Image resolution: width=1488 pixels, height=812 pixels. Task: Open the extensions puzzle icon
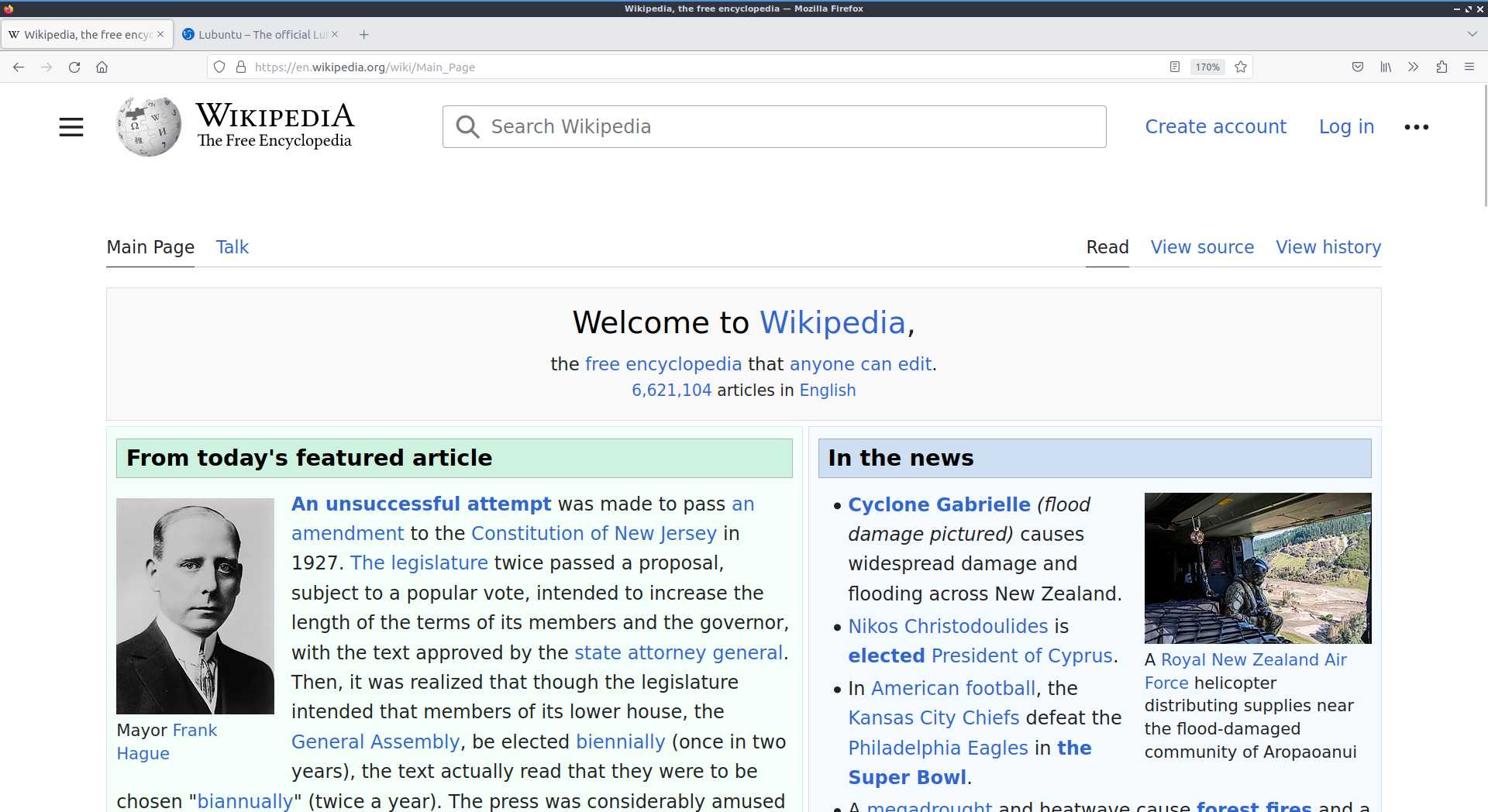pos(1441,67)
